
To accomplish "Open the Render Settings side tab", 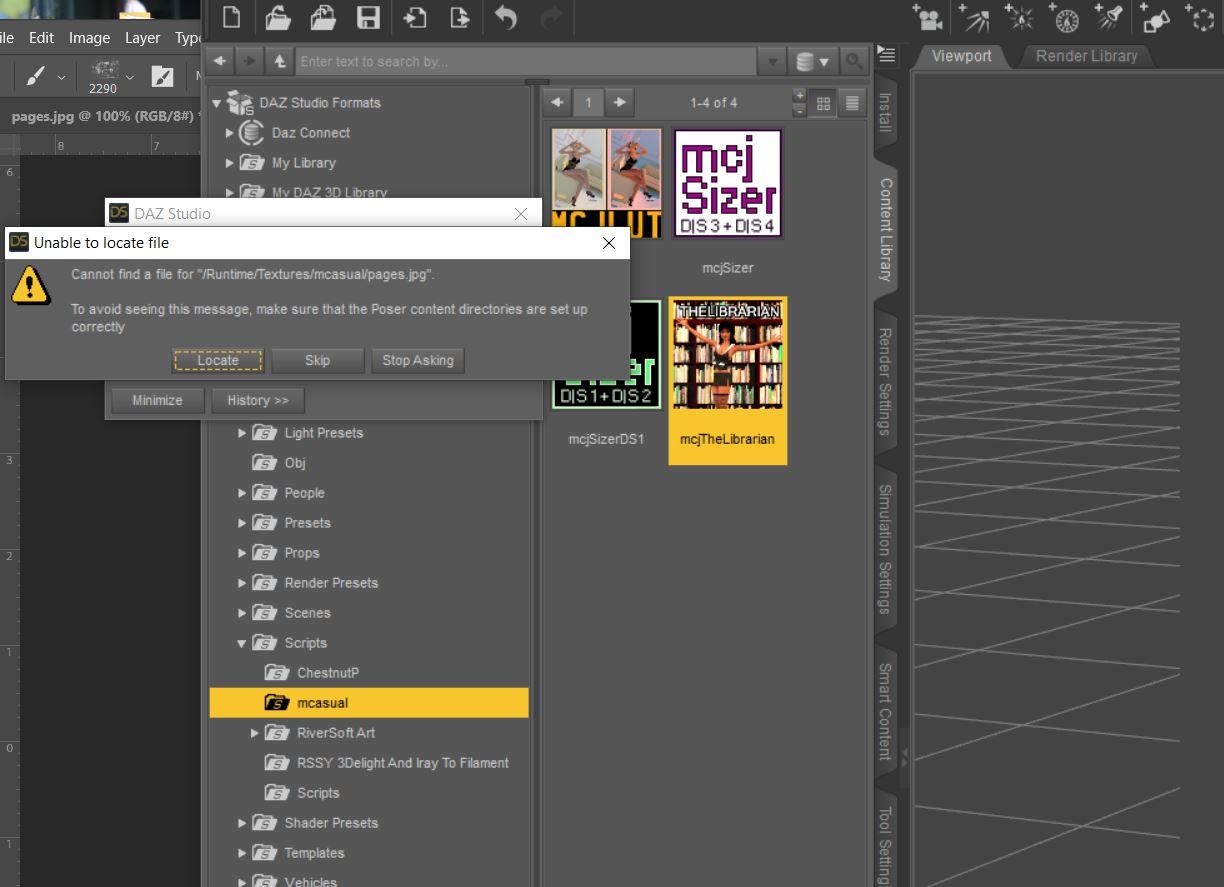I will tap(885, 381).
